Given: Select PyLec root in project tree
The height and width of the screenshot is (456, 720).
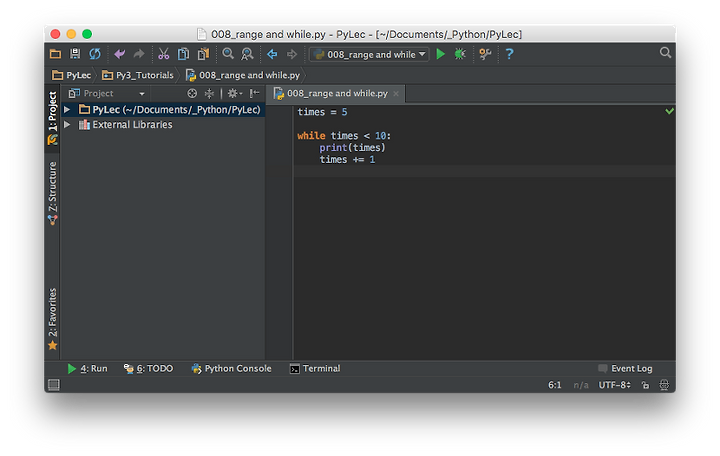Looking at the screenshot, I should click(169, 110).
